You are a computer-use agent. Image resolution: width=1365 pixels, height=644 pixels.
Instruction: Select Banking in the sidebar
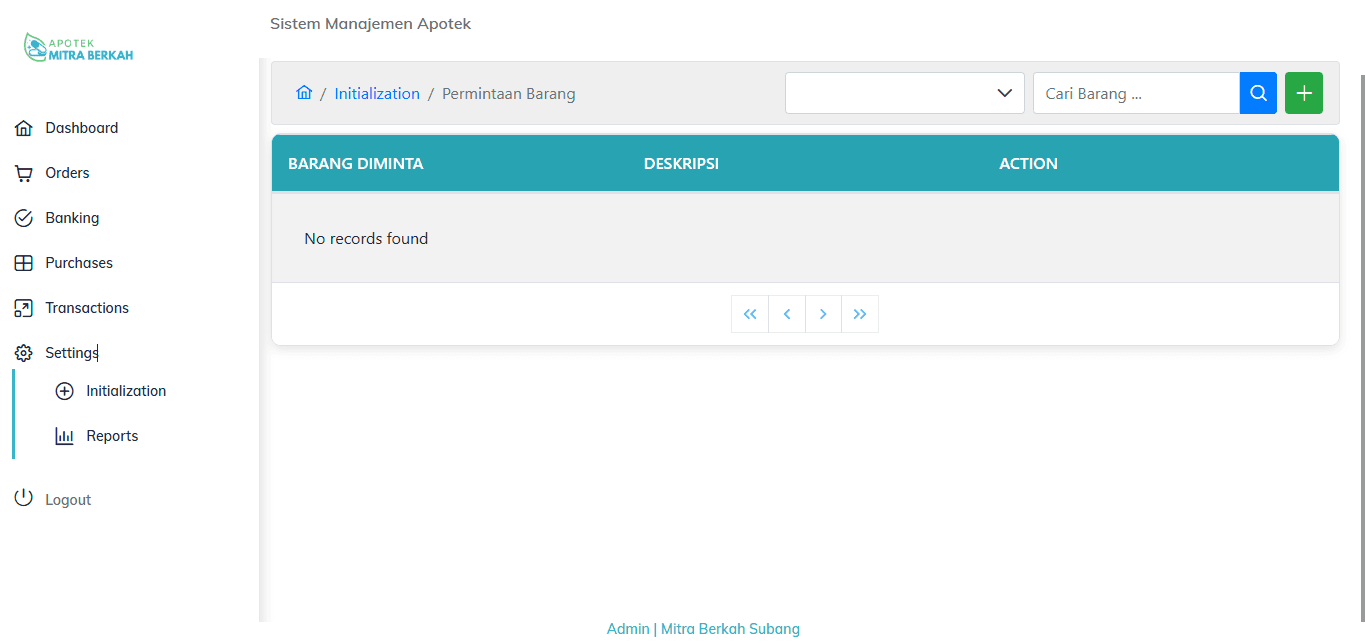coord(72,218)
